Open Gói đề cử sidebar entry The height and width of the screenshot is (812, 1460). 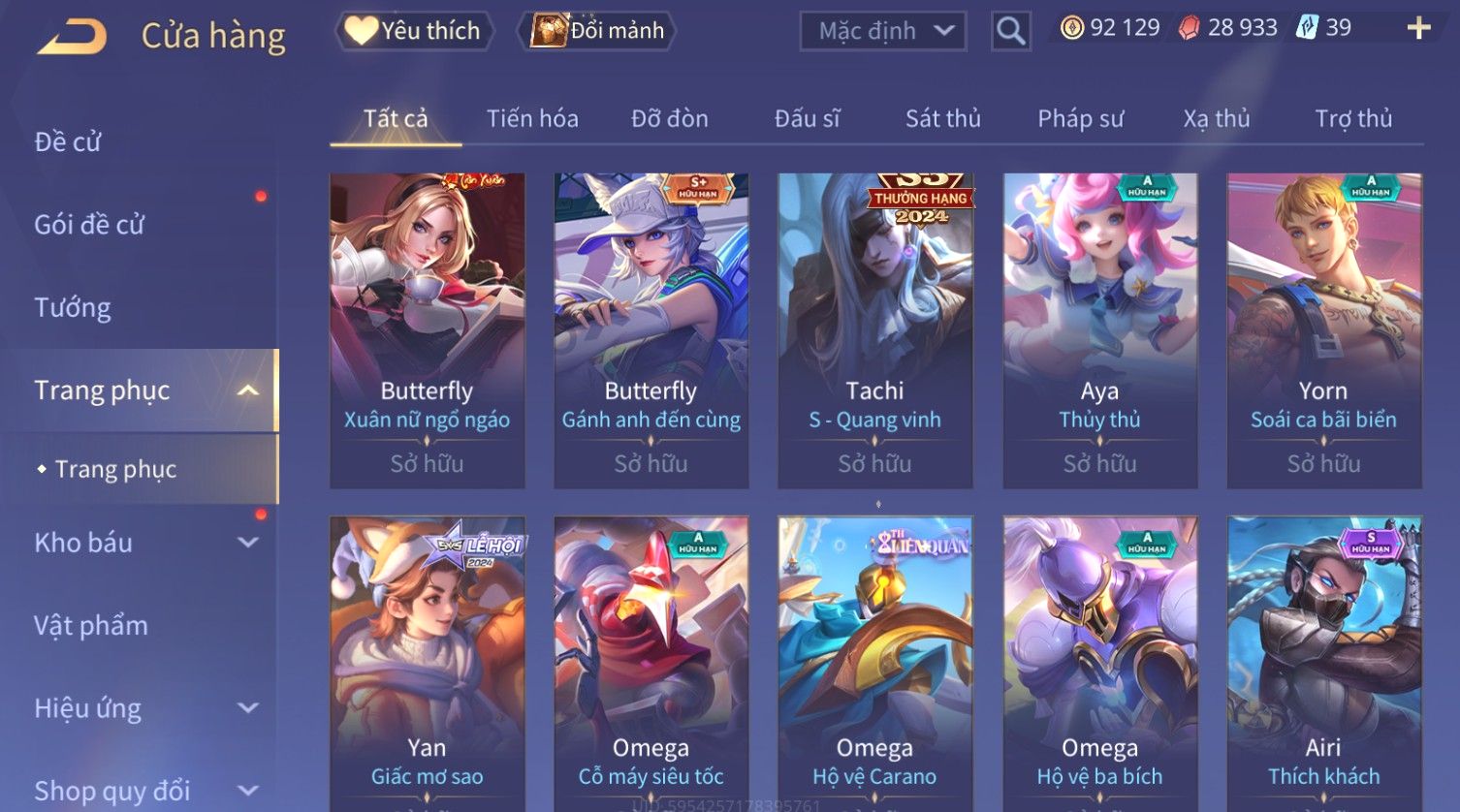click(x=89, y=225)
